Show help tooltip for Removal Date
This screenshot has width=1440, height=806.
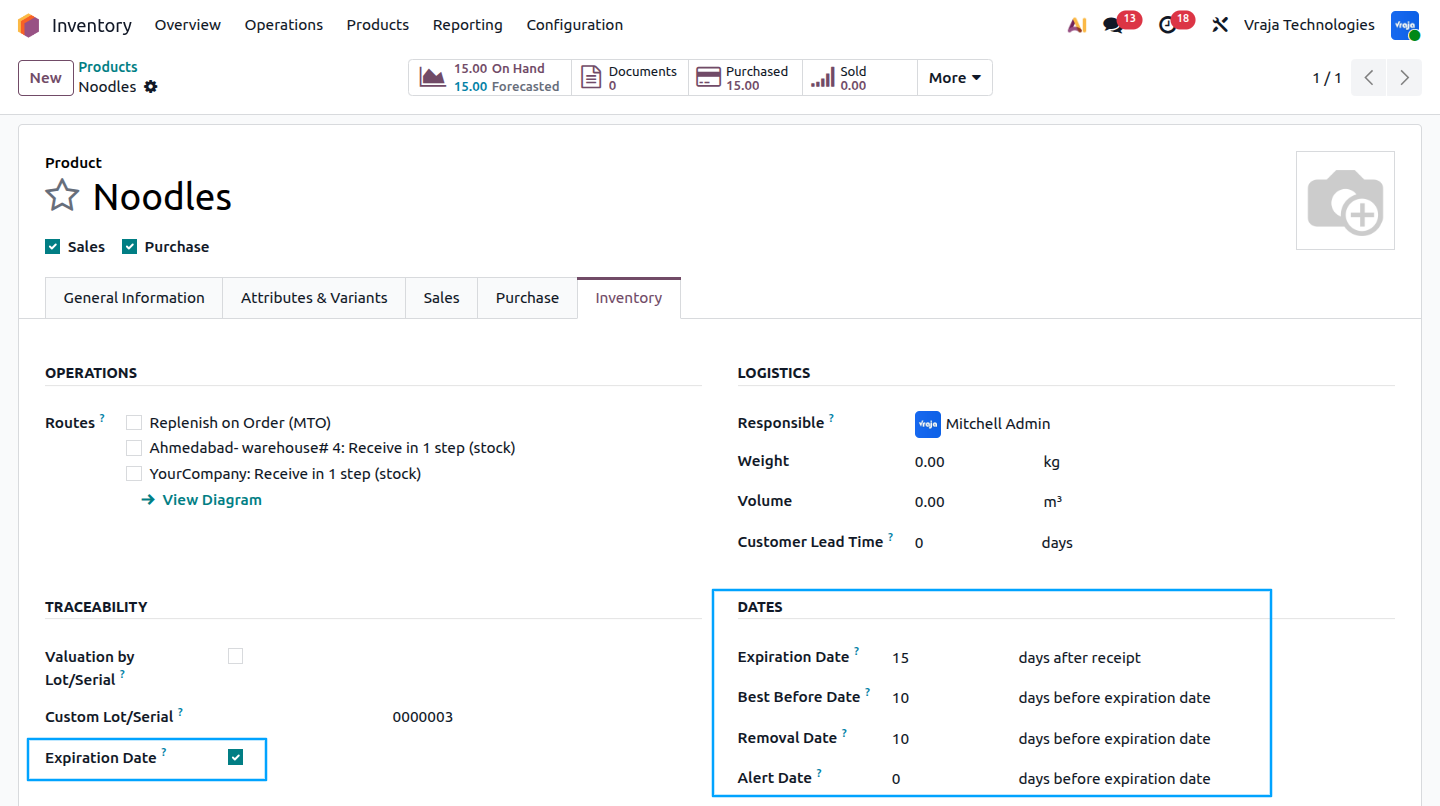(x=844, y=732)
